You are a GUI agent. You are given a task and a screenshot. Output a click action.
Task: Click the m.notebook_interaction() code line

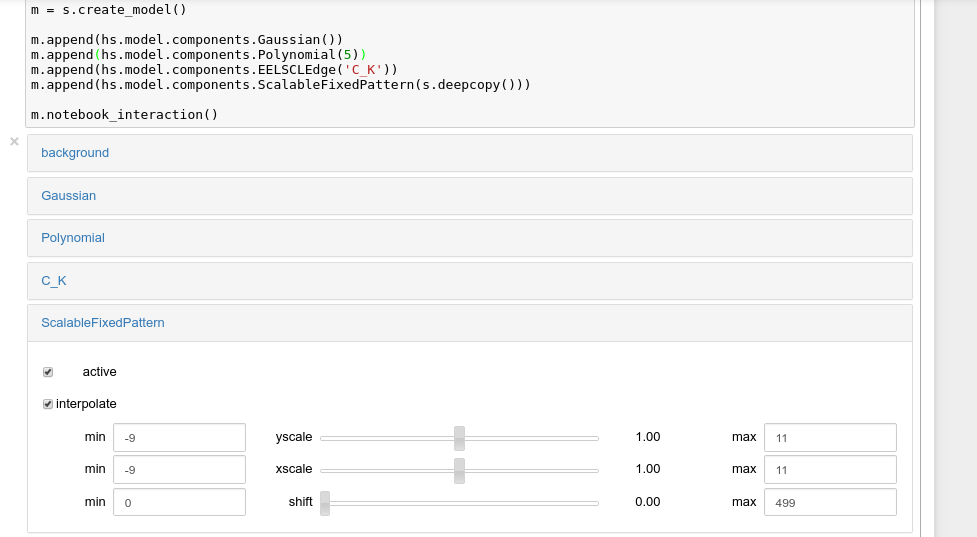click(x=124, y=114)
